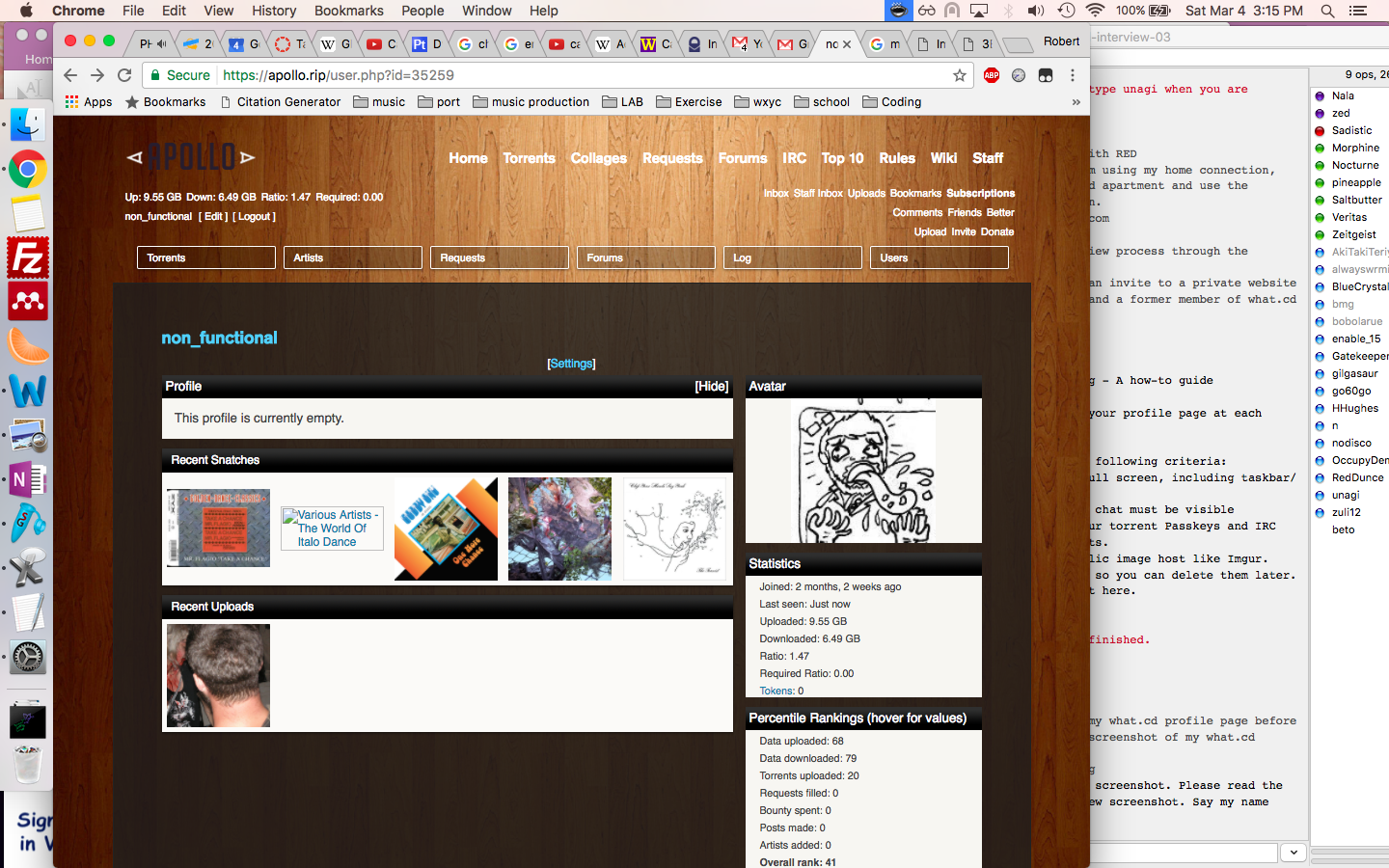Open the Apps shortcut in bookmarks bar
This screenshot has width=1389, height=868.
pos(88,101)
